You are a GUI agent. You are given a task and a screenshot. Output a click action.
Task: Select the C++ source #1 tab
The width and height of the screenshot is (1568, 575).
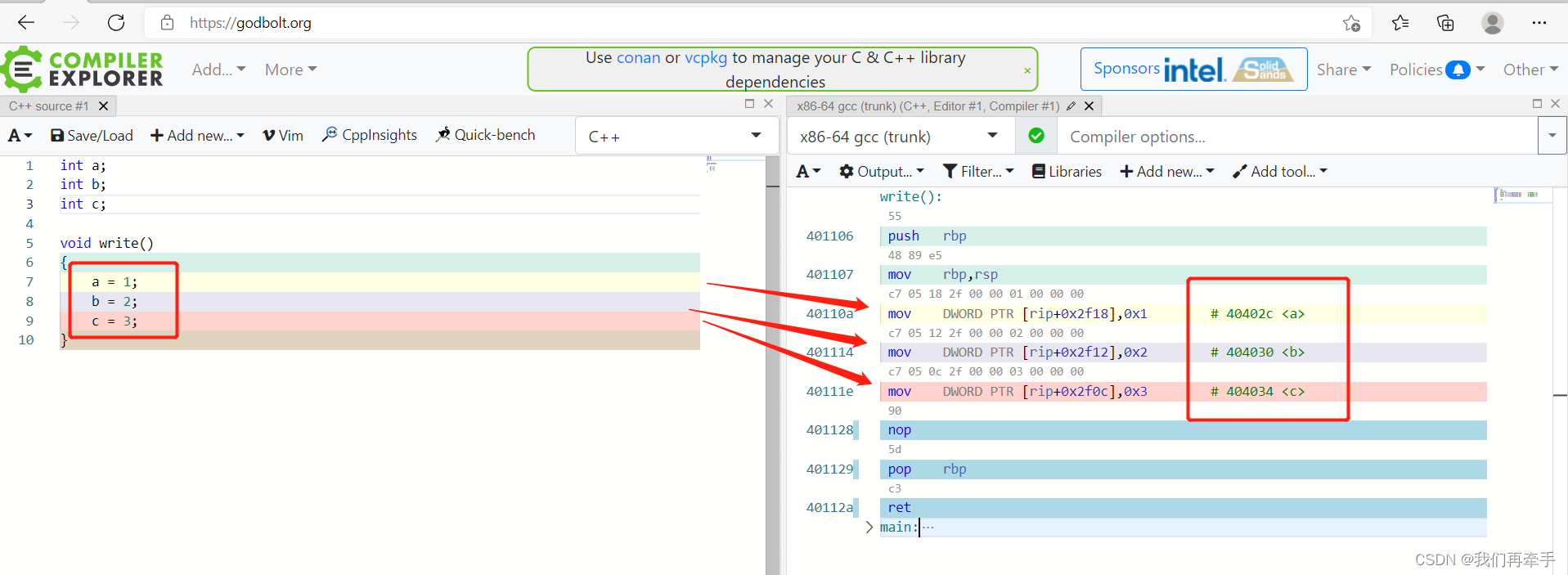click(49, 106)
